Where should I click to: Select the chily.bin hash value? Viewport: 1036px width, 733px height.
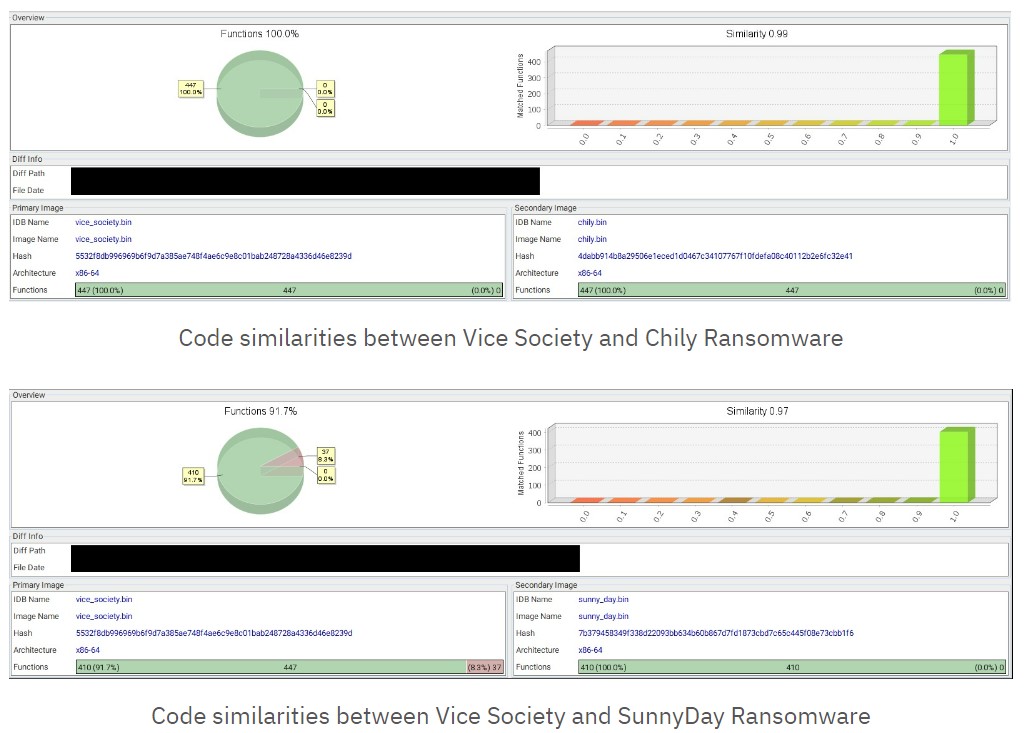[714, 256]
